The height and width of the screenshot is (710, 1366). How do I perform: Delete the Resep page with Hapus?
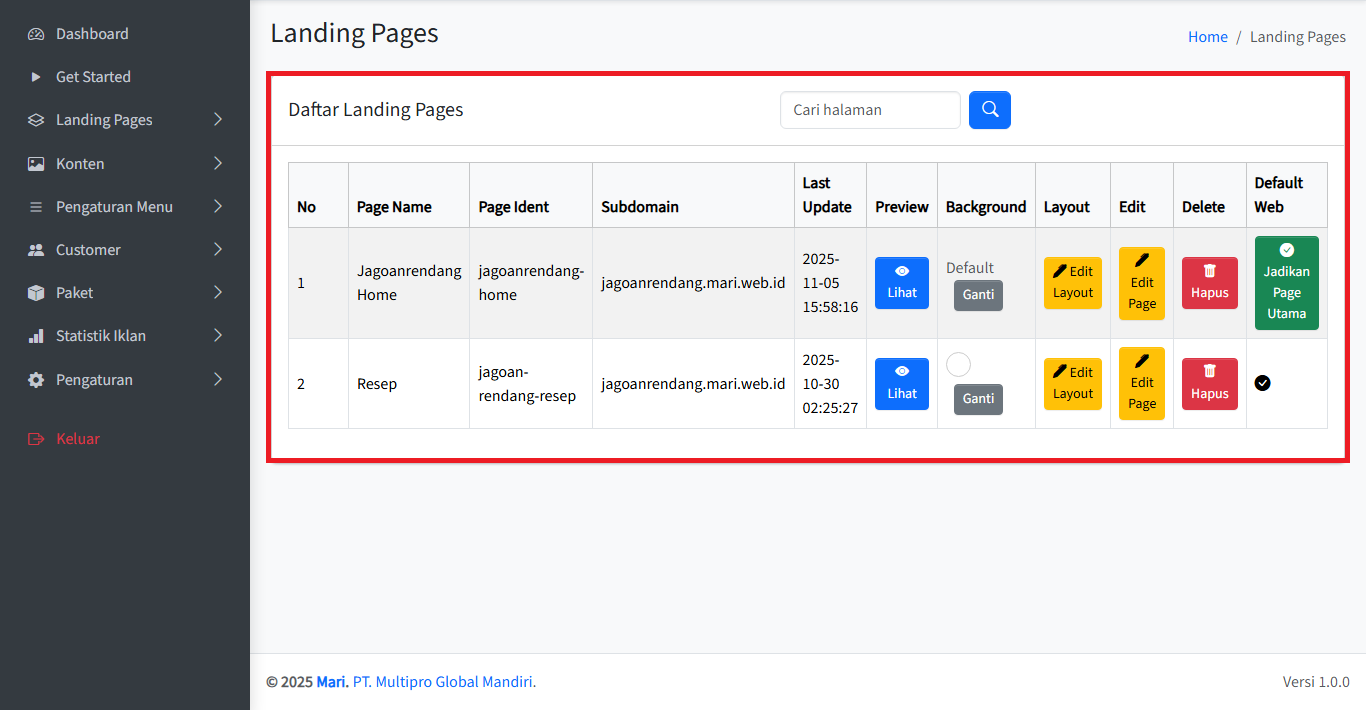(1209, 384)
